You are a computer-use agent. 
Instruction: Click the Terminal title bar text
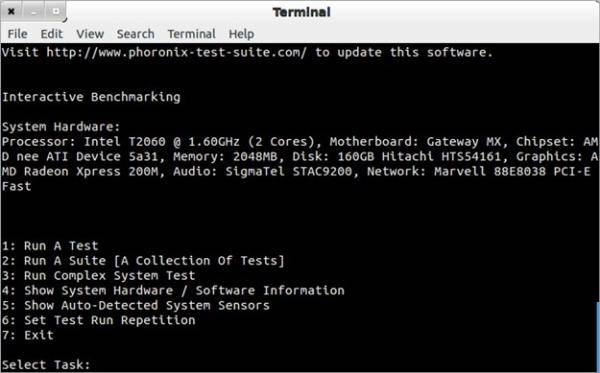coord(302,12)
